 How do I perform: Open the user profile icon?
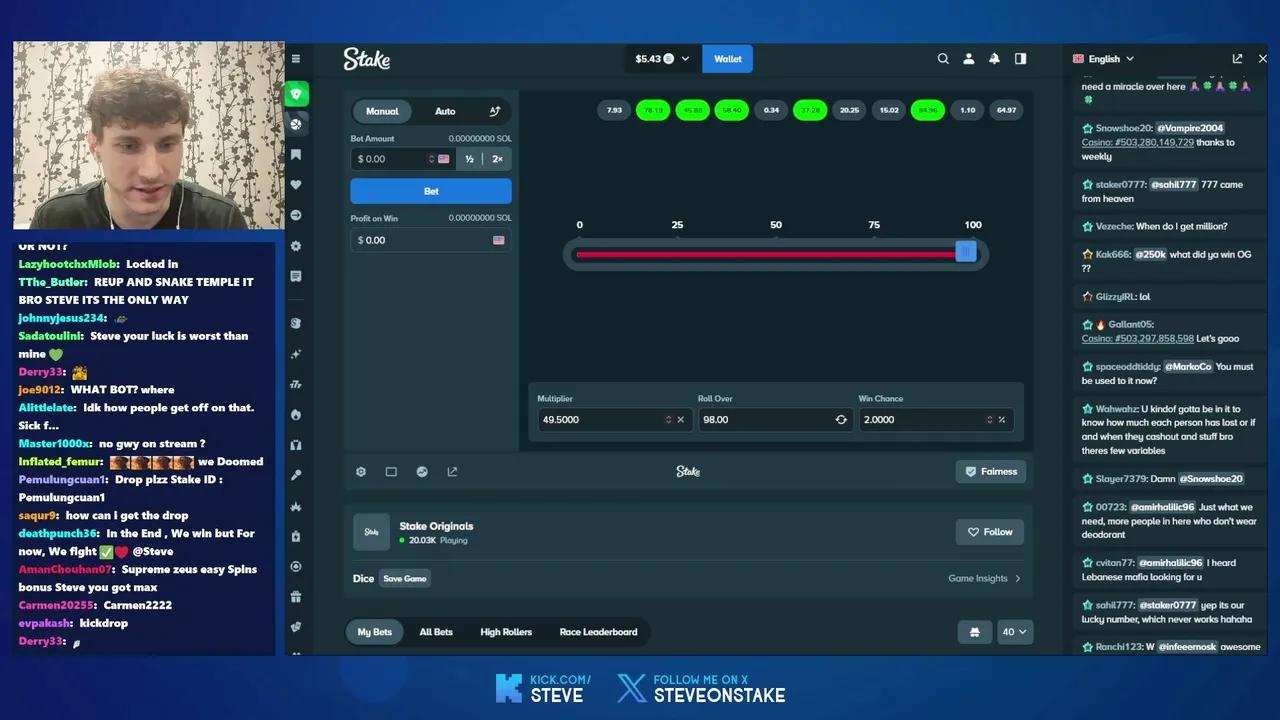[x=969, y=59]
